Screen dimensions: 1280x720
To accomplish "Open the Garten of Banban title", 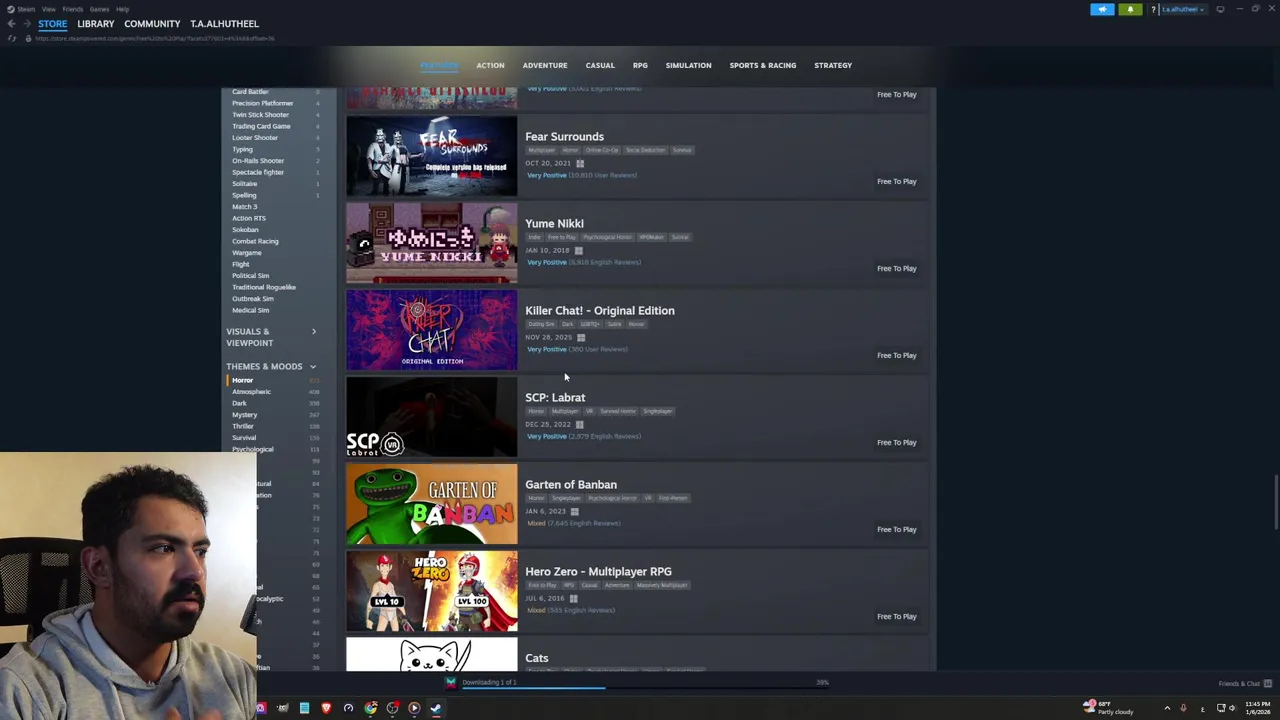I will pos(571,485).
